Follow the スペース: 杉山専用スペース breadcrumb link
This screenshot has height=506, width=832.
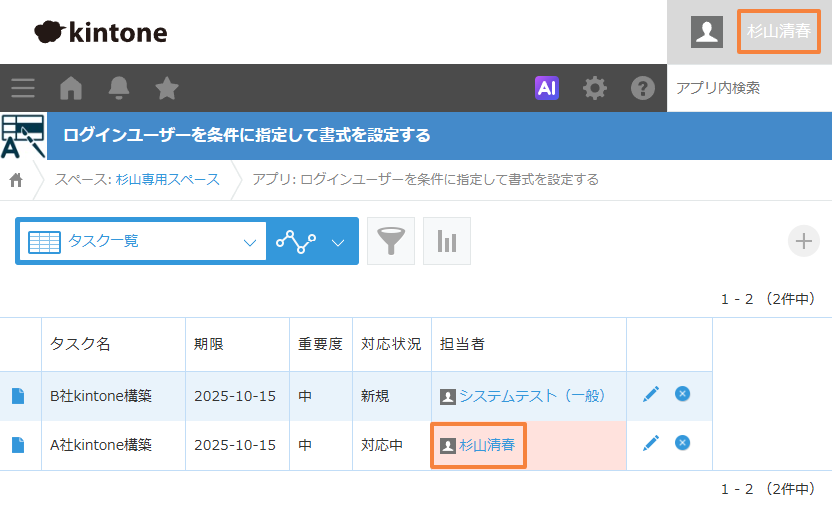[x=137, y=179]
